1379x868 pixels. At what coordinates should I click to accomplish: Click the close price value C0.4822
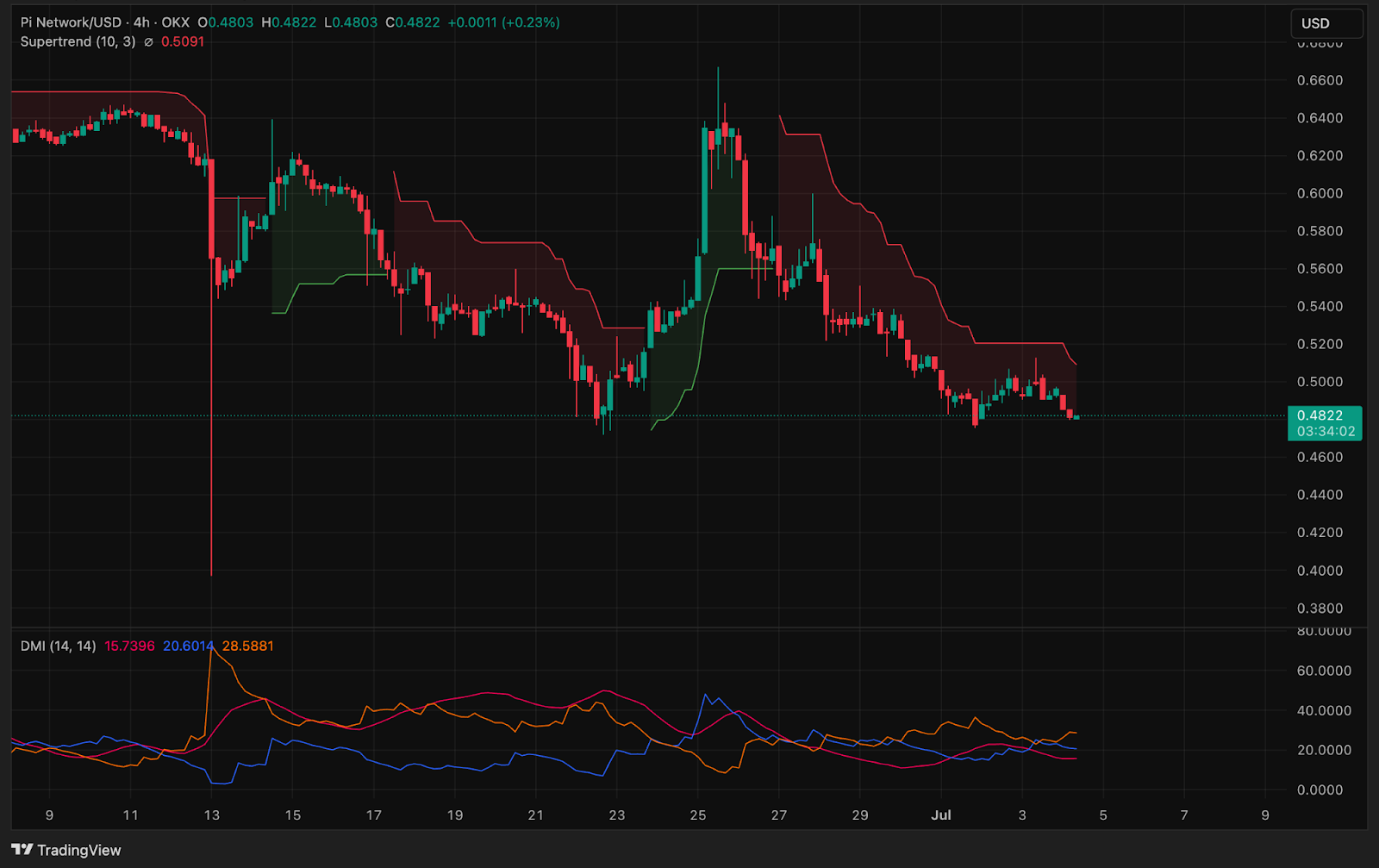pyautogui.click(x=412, y=22)
